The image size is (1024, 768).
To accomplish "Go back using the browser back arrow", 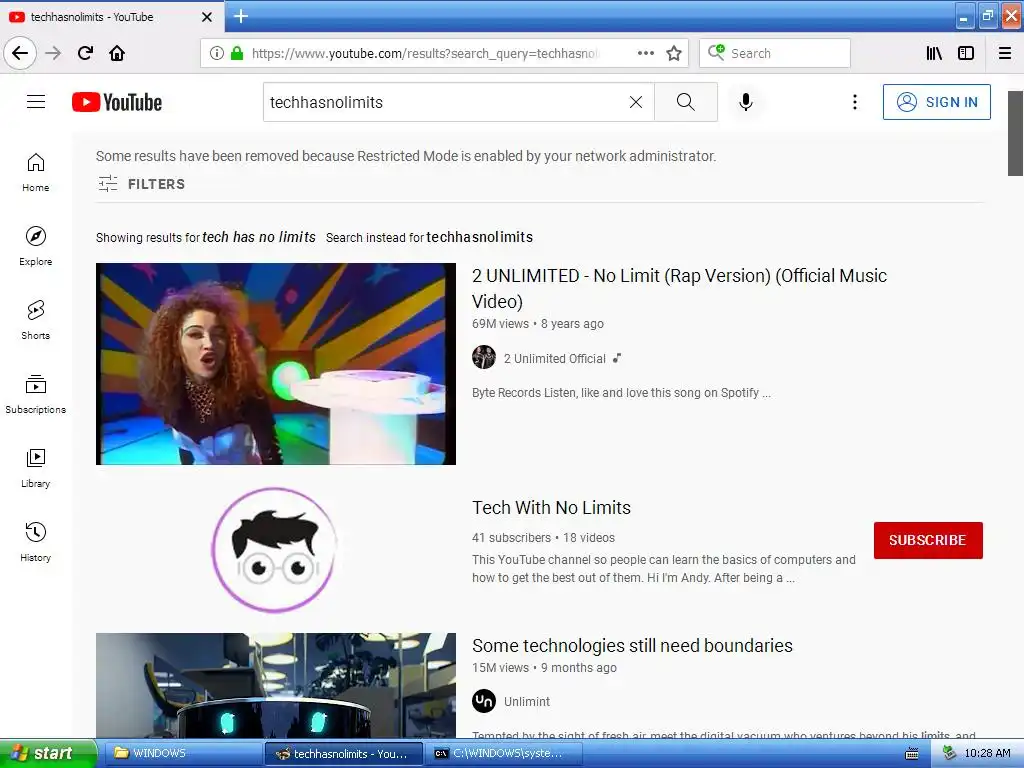I will [x=20, y=53].
